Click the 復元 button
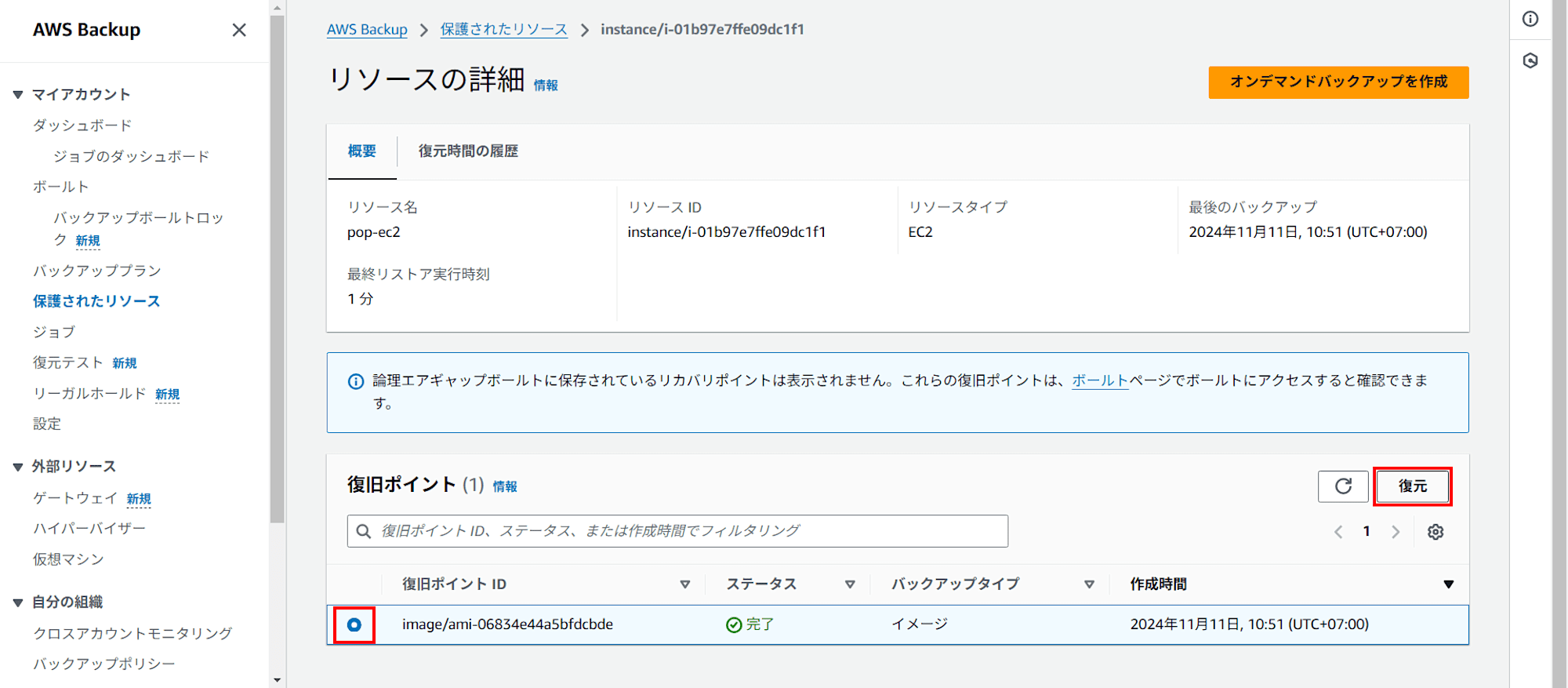Image resolution: width=1568 pixels, height=688 pixels. point(1413,486)
